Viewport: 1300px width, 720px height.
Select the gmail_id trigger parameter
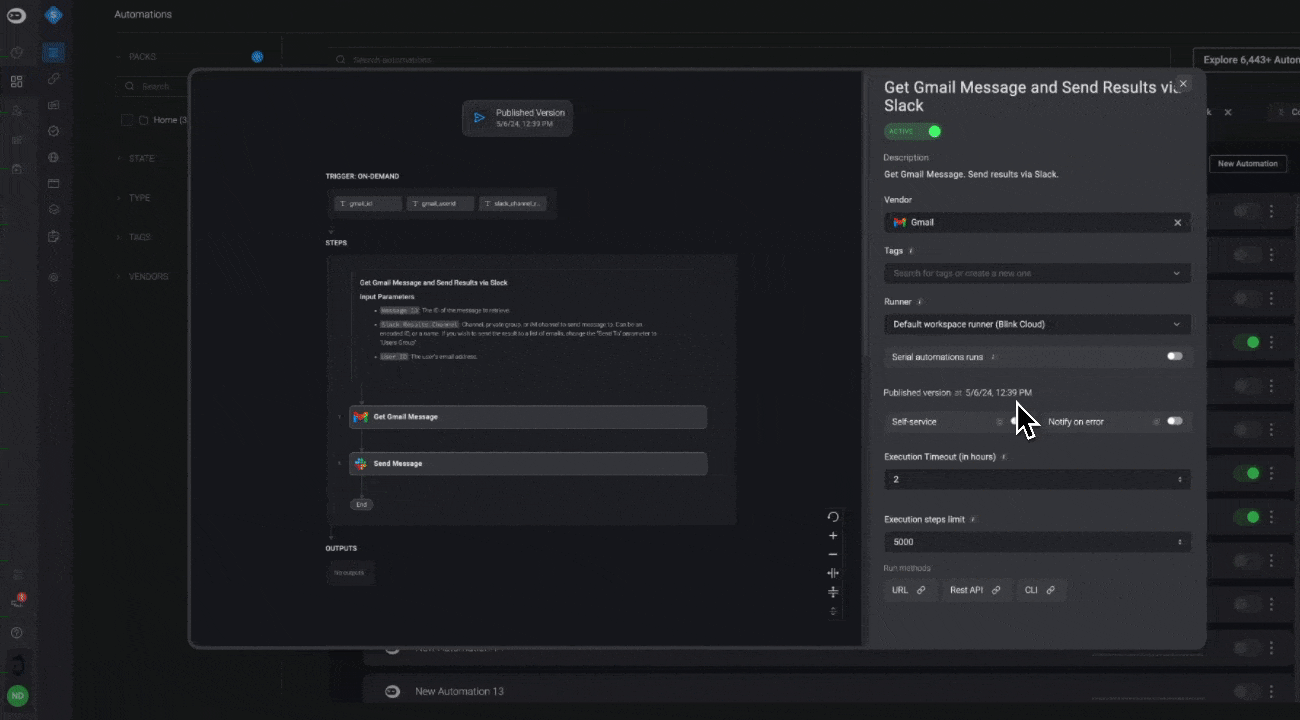coord(368,203)
